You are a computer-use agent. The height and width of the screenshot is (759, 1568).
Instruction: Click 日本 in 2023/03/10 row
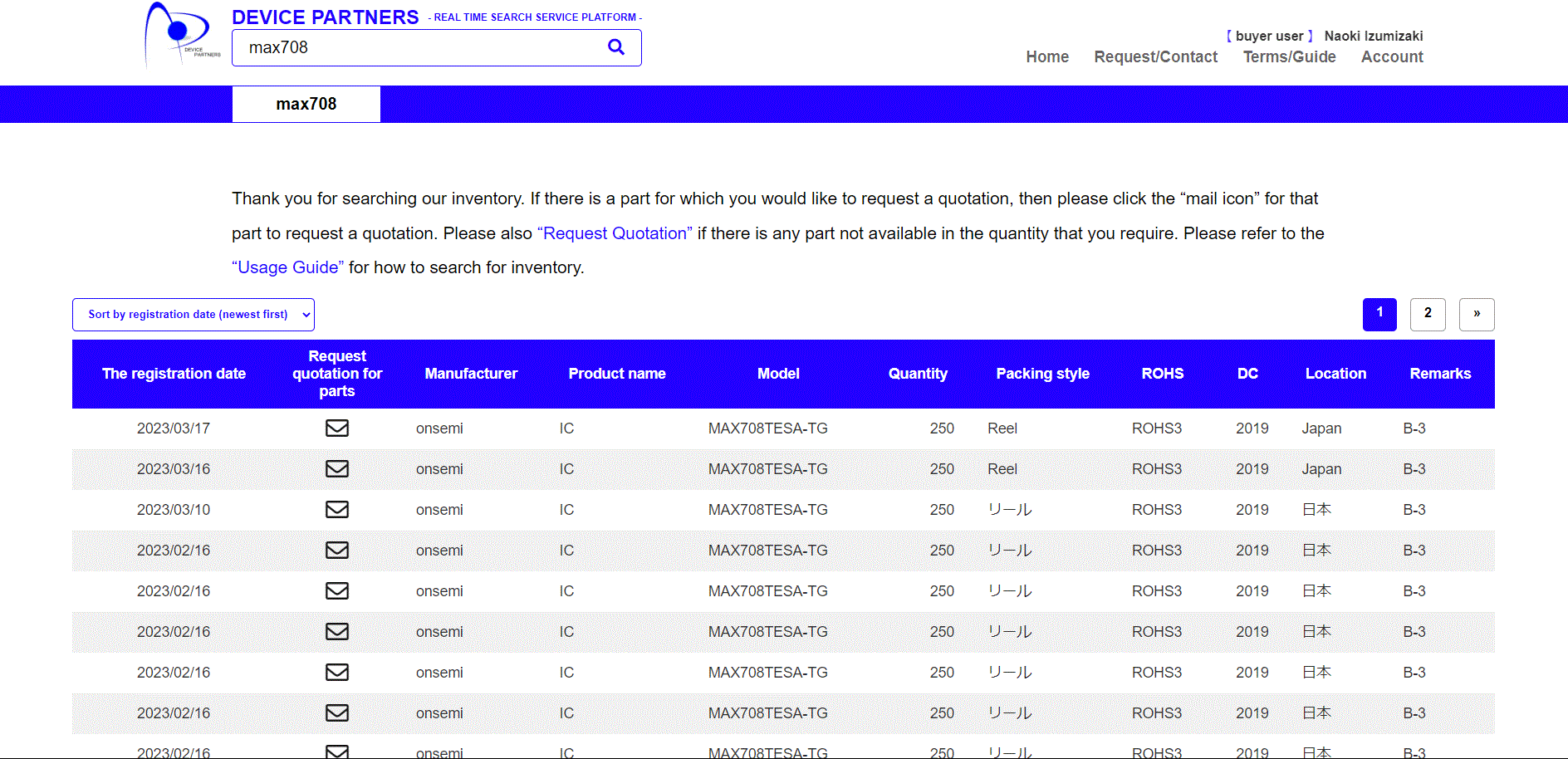[1316, 510]
